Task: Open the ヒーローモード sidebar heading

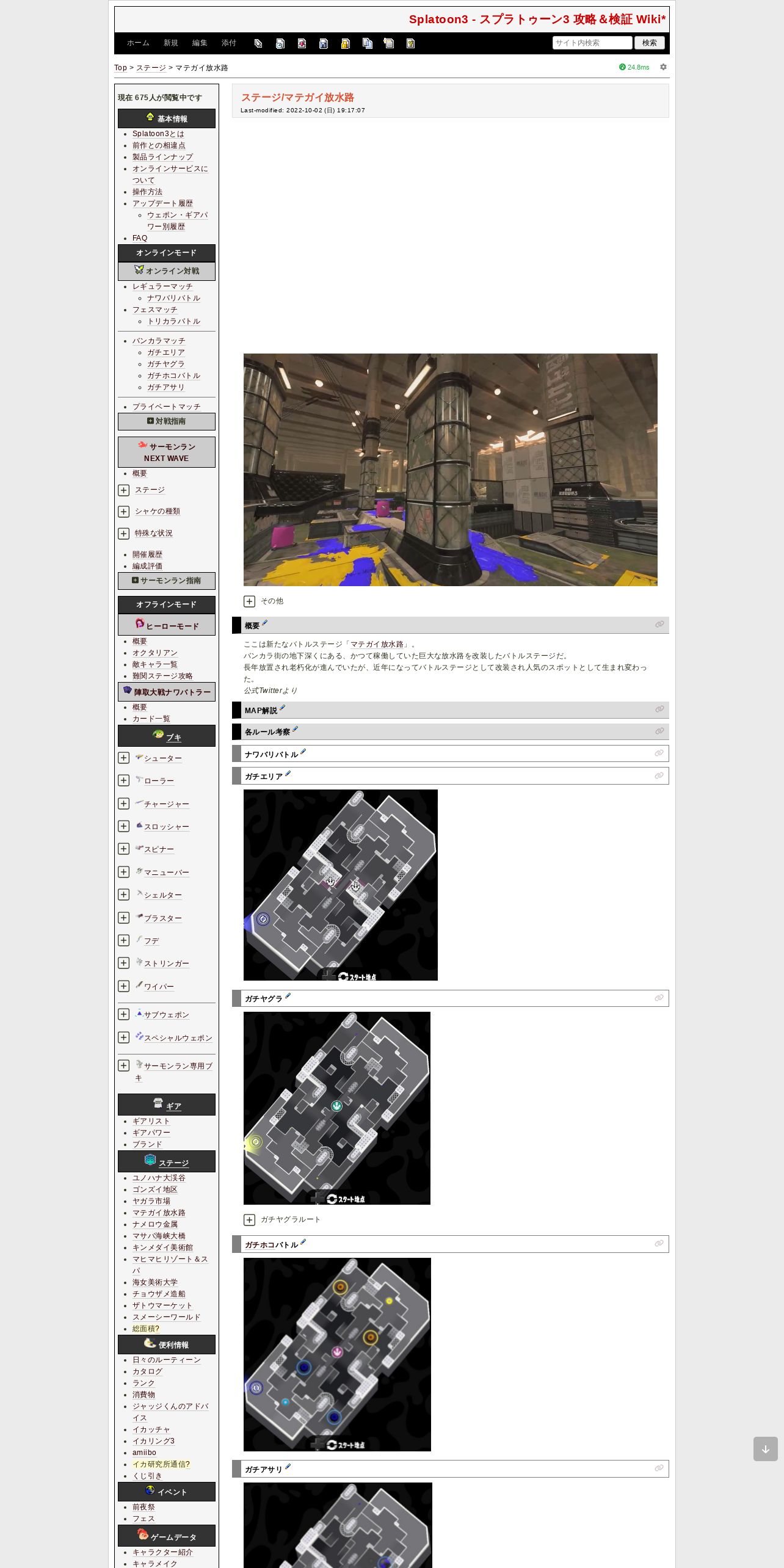Action: pyautogui.click(x=167, y=625)
